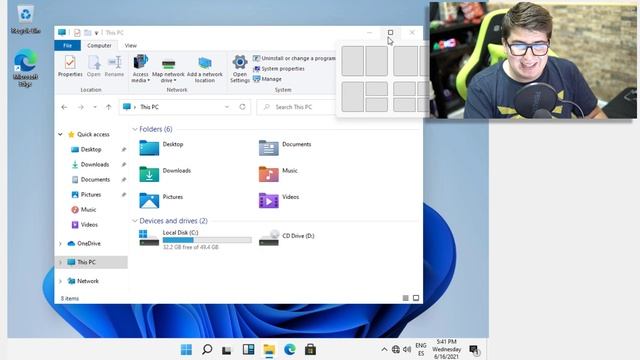Open Access media dropdown in ribbon
This screenshot has height=360, width=640.
(140, 69)
